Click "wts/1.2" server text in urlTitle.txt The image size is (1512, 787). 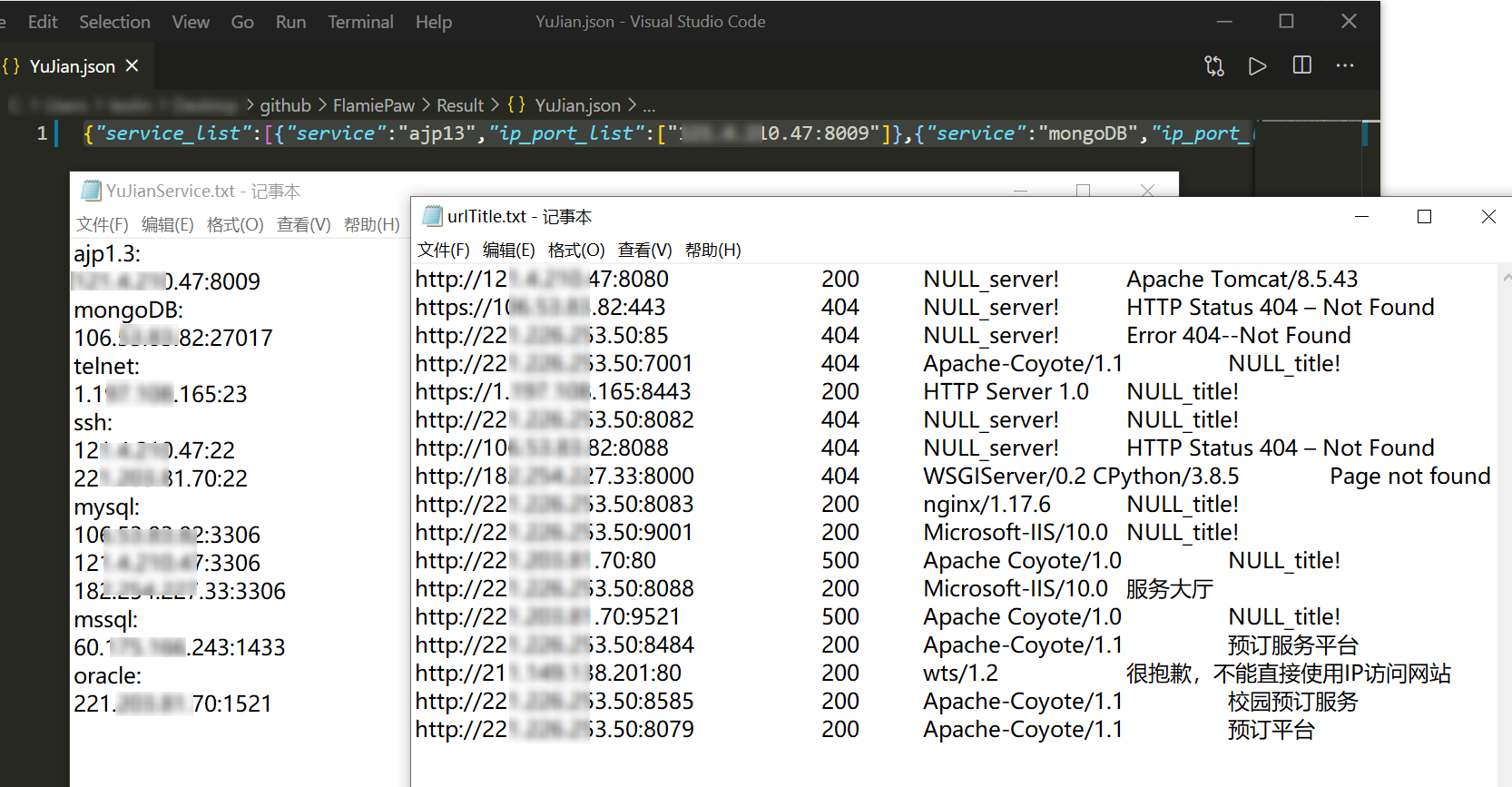pos(960,673)
